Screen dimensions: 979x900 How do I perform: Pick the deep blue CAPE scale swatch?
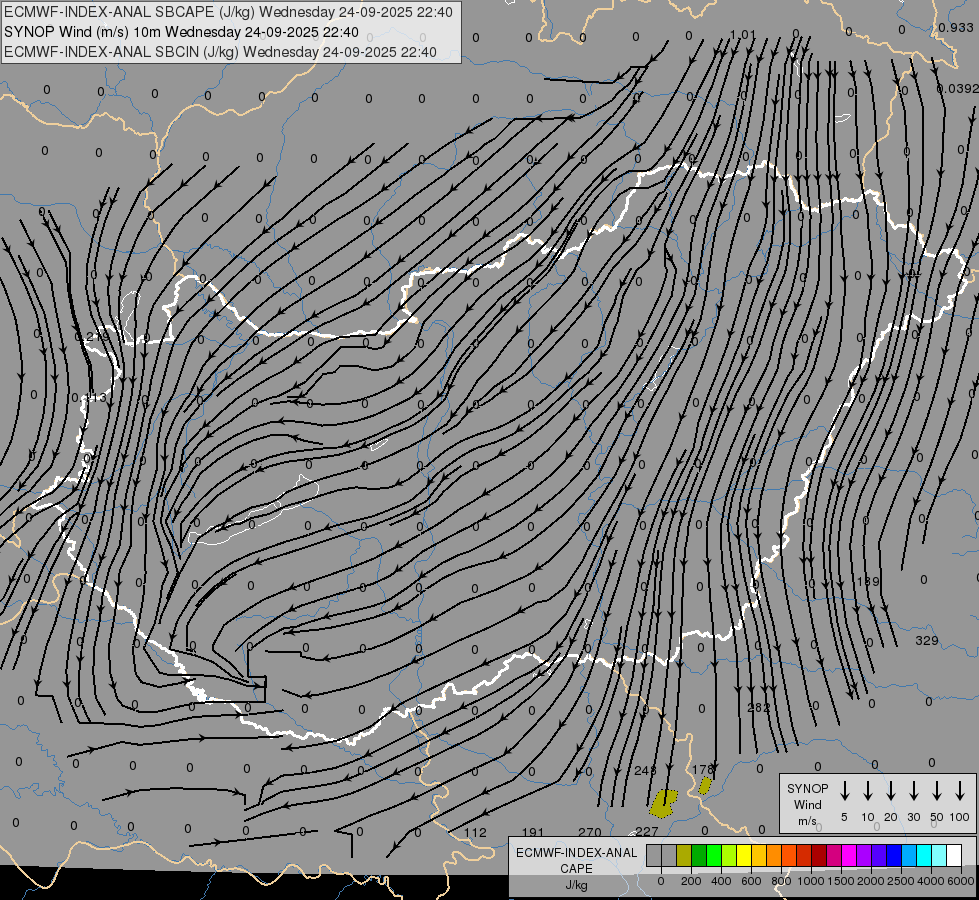894,855
